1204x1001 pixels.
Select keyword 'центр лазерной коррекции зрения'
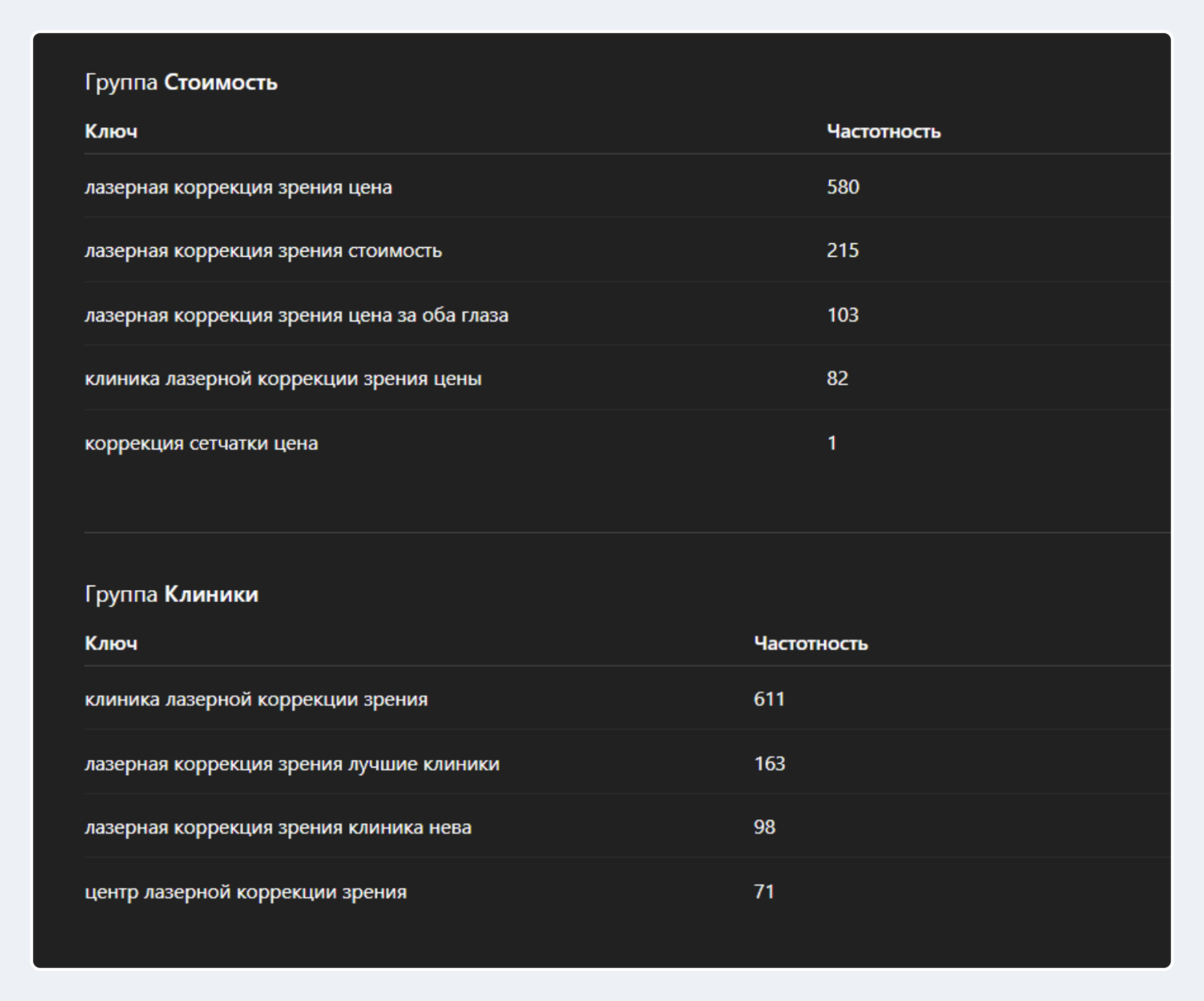[246, 892]
